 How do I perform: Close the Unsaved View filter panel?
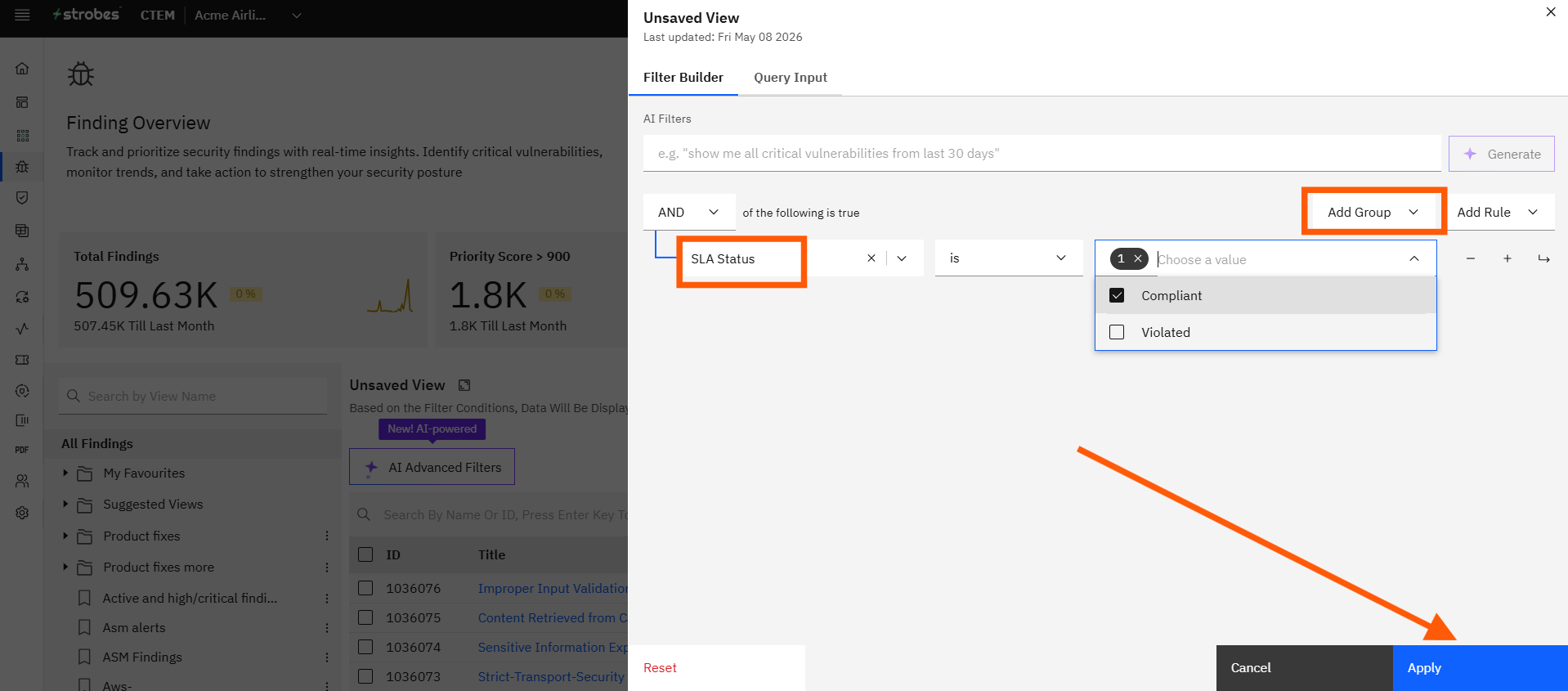(1551, 12)
